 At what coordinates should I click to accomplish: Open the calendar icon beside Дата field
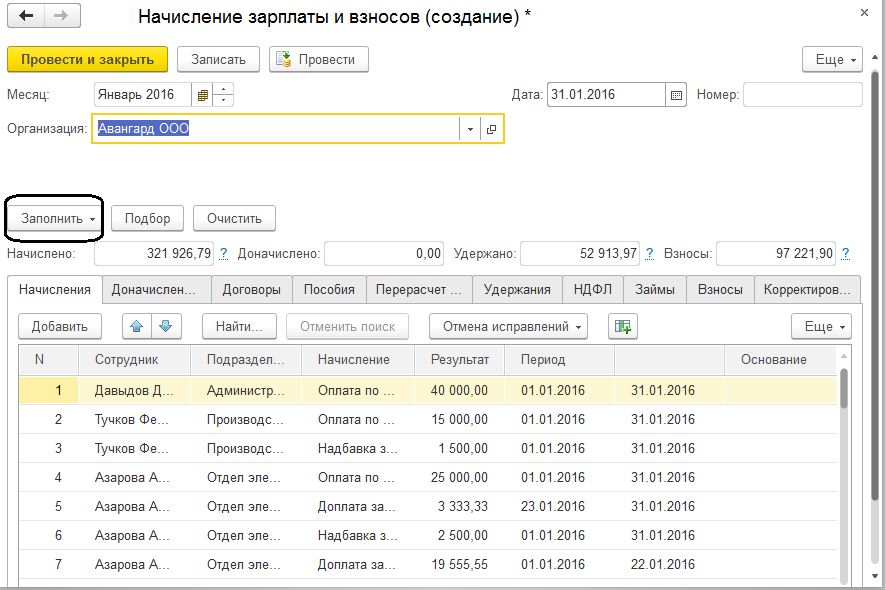point(676,95)
